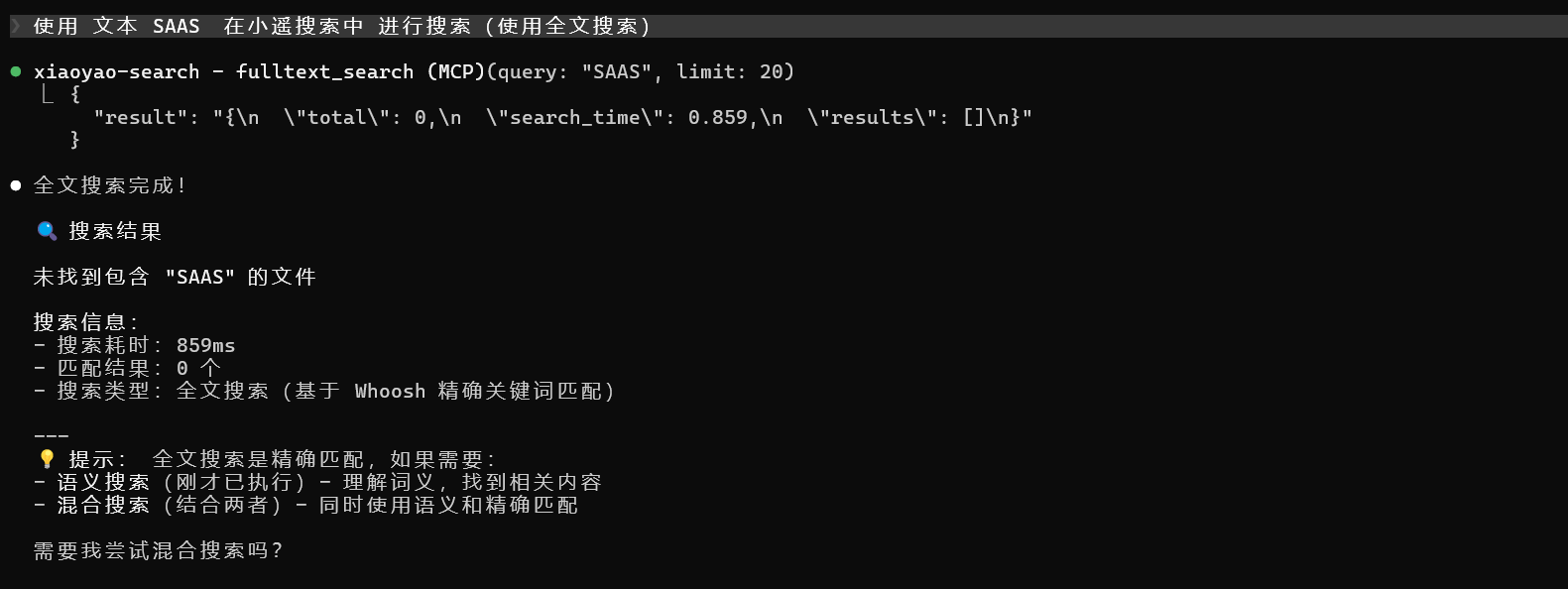Click the lightbulb icon beside 提示
This screenshot has height=589, width=1568.
click(47, 459)
